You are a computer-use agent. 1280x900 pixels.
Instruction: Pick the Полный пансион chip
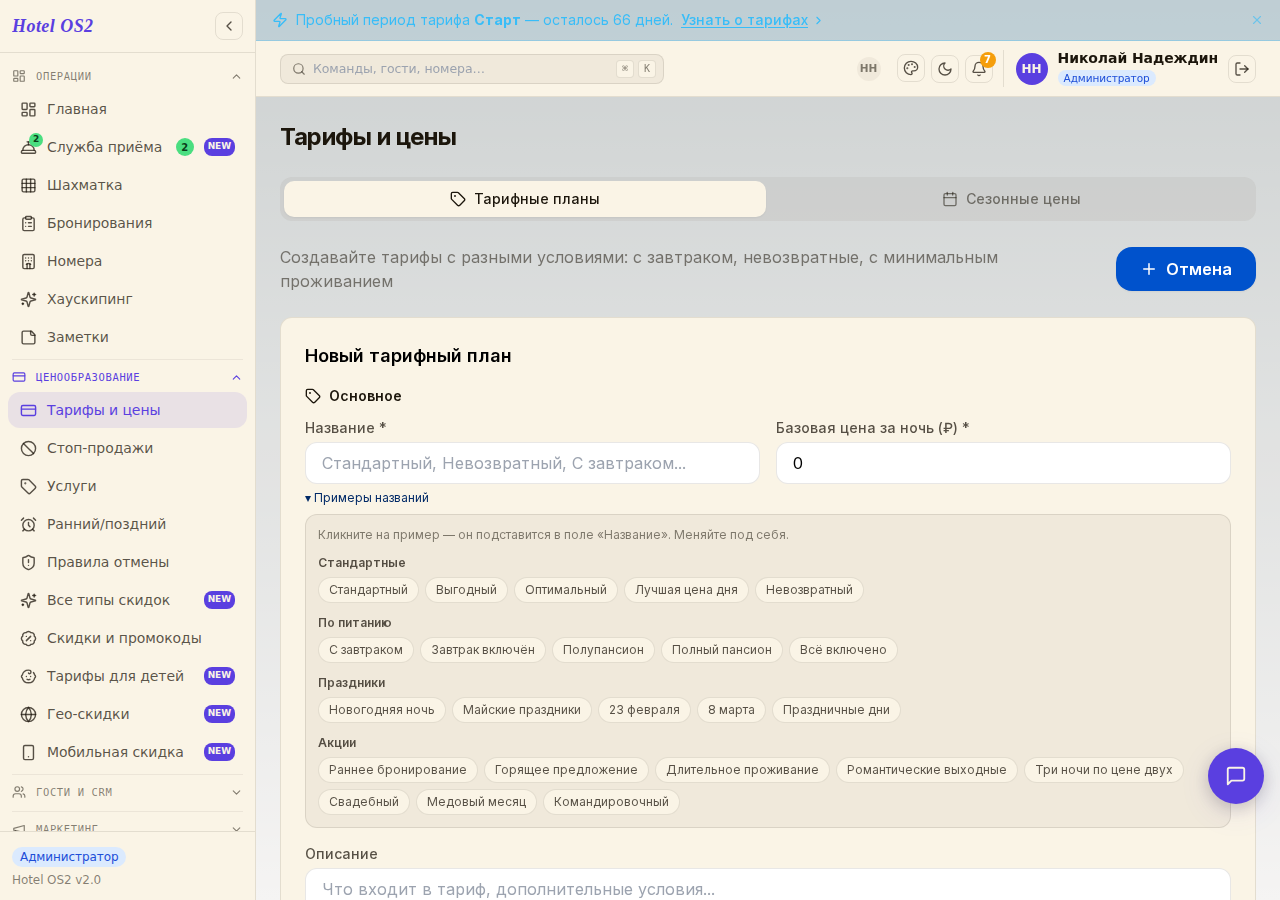[x=722, y=650]
